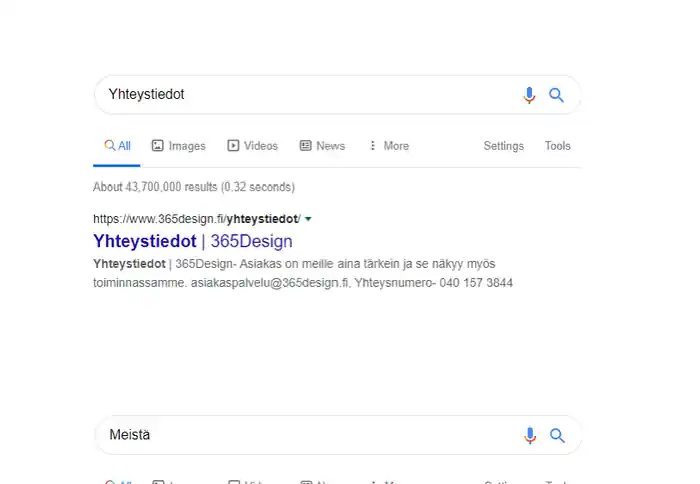Image resolution: width=700 pixels, height=484 pixels.
Task: Click the Videos tab play icon
Action: [233, 146]
